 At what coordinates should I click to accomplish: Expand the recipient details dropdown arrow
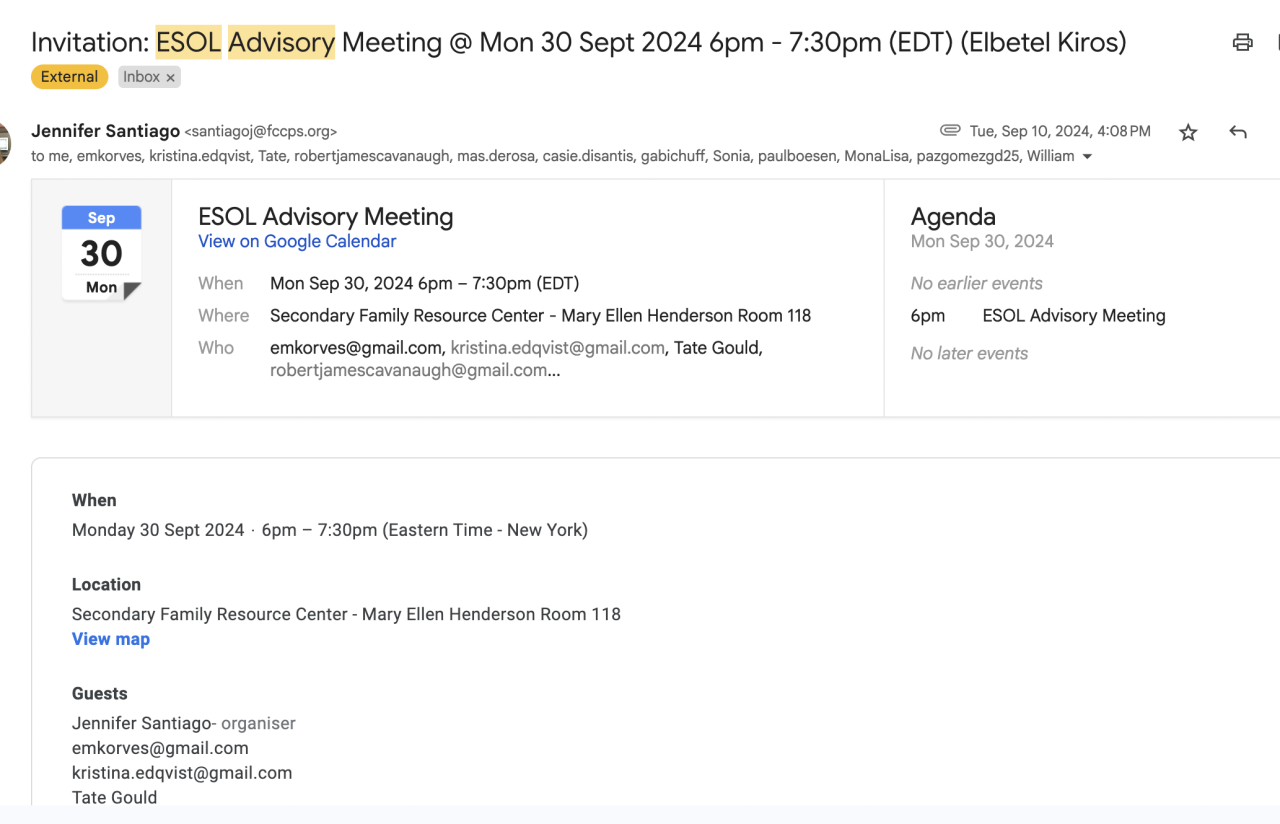[x=1088, y=157]
